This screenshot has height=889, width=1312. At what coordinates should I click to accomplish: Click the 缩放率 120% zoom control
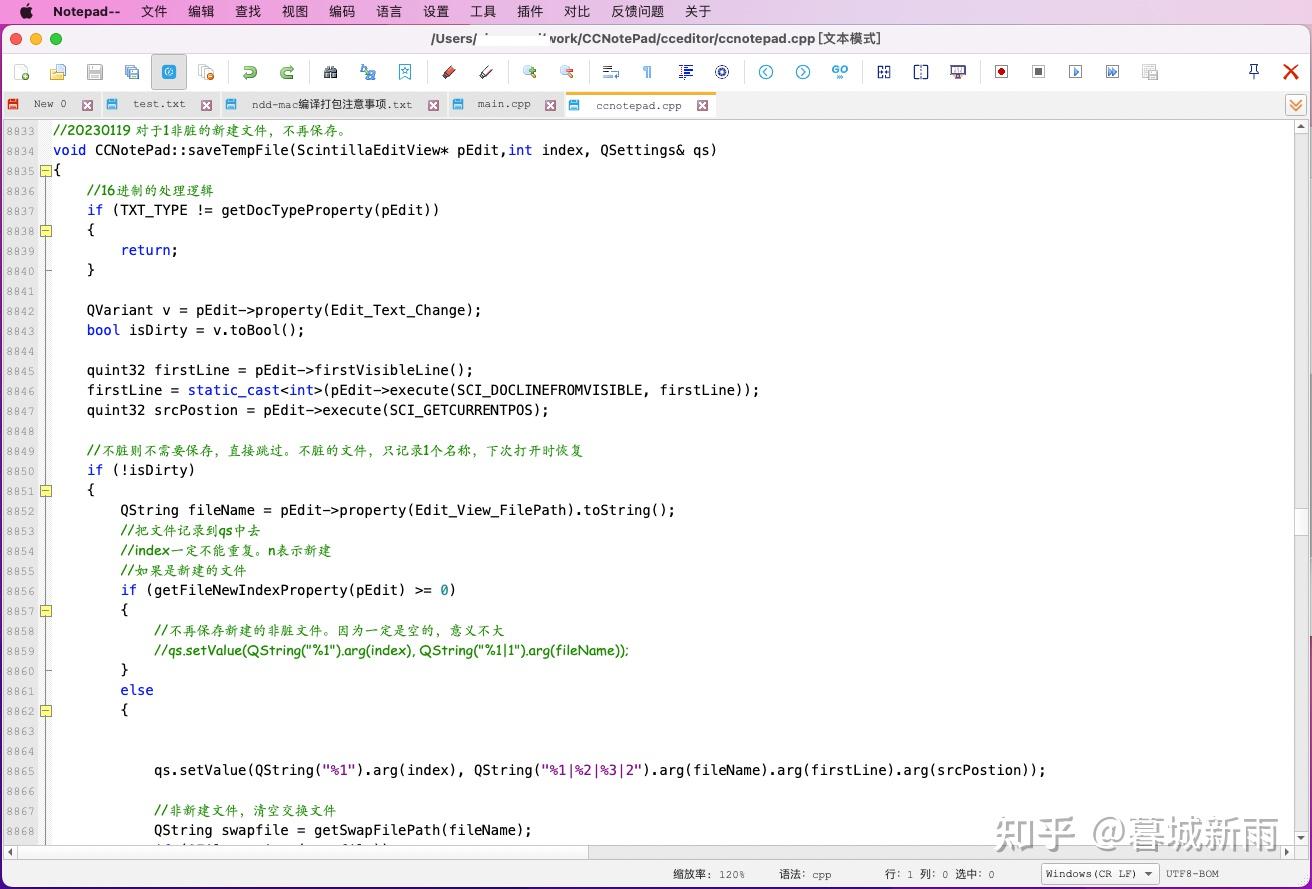710,873
